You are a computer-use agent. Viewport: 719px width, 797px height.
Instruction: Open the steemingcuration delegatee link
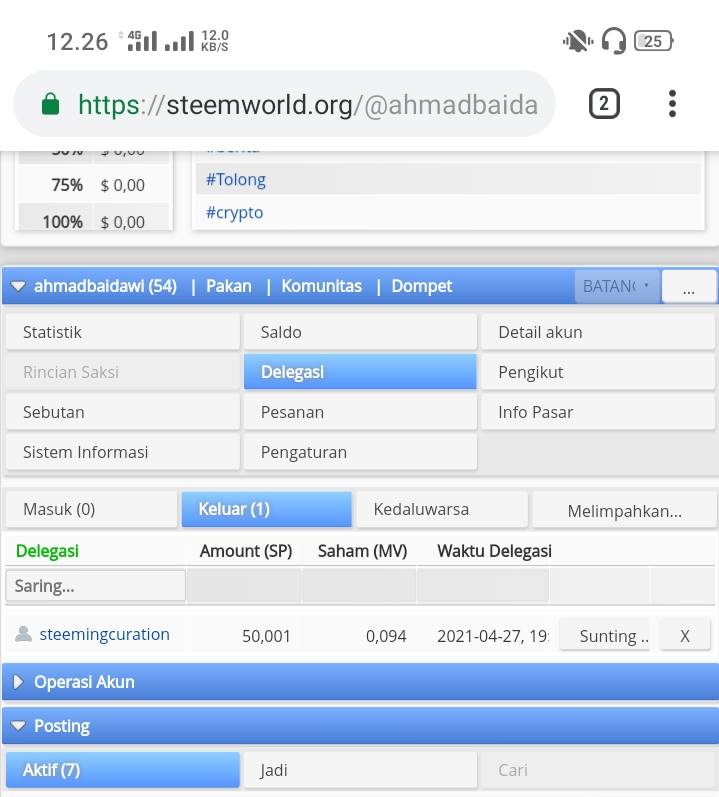(x=105, y=634)
